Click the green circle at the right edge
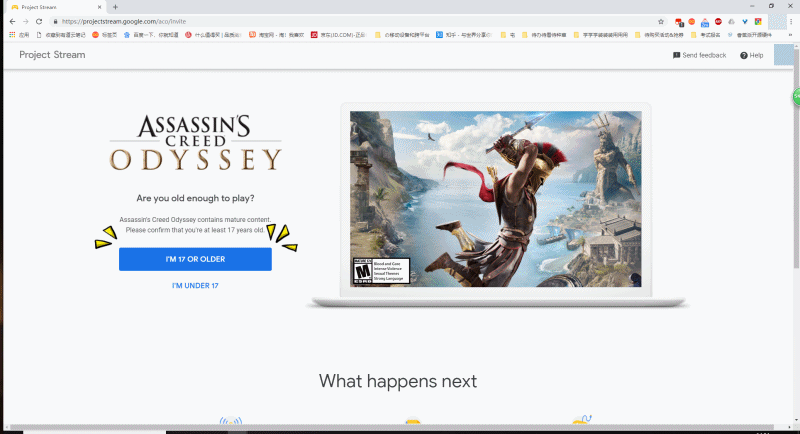The height and width of the screenshot is (434, 800). (796, 96)
